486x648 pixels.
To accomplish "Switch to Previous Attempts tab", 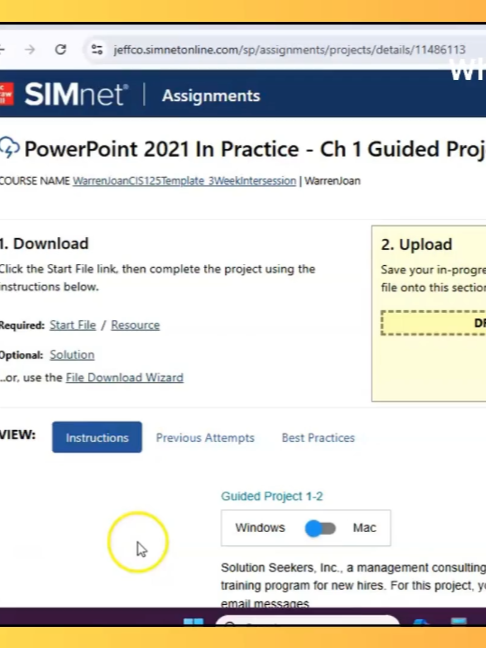I will click(x=205, y=438).
